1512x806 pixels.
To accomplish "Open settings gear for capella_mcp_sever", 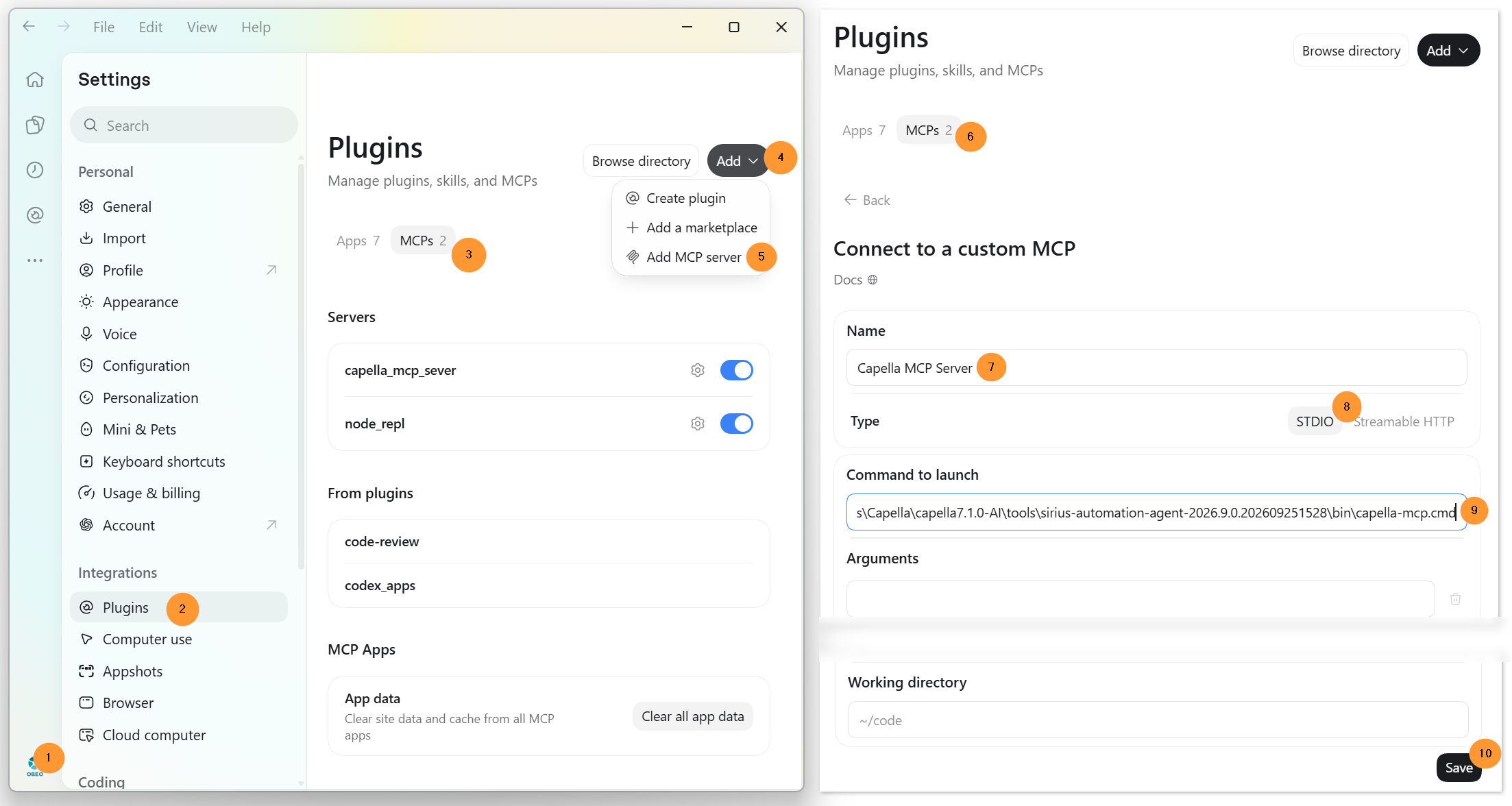I will tap(698, 370).
